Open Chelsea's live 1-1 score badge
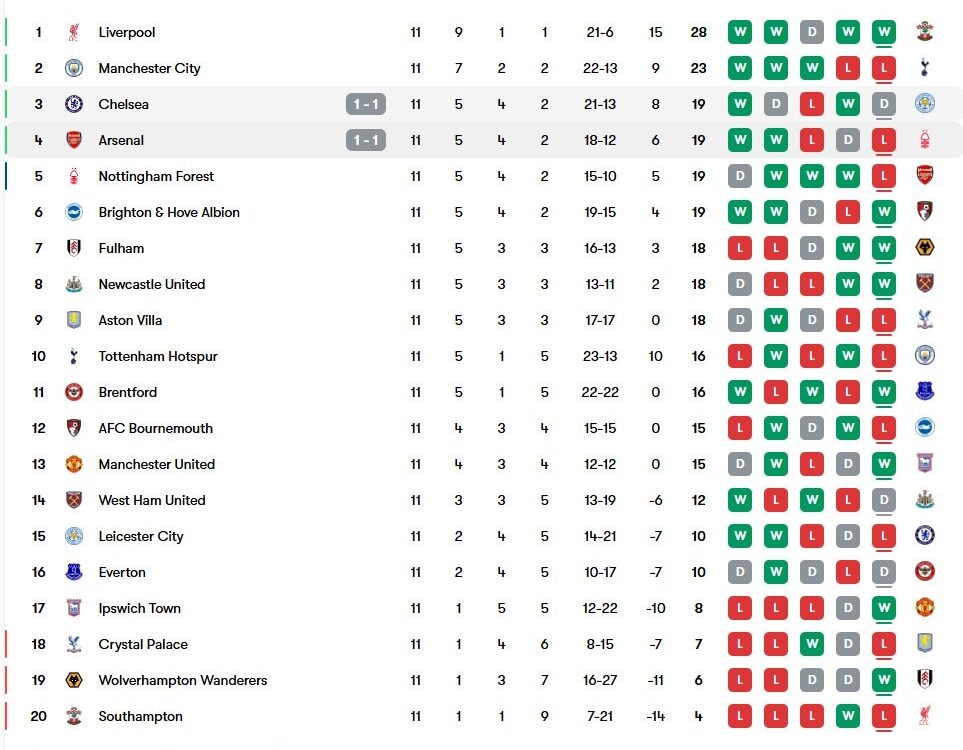 [x=366, y=104]
